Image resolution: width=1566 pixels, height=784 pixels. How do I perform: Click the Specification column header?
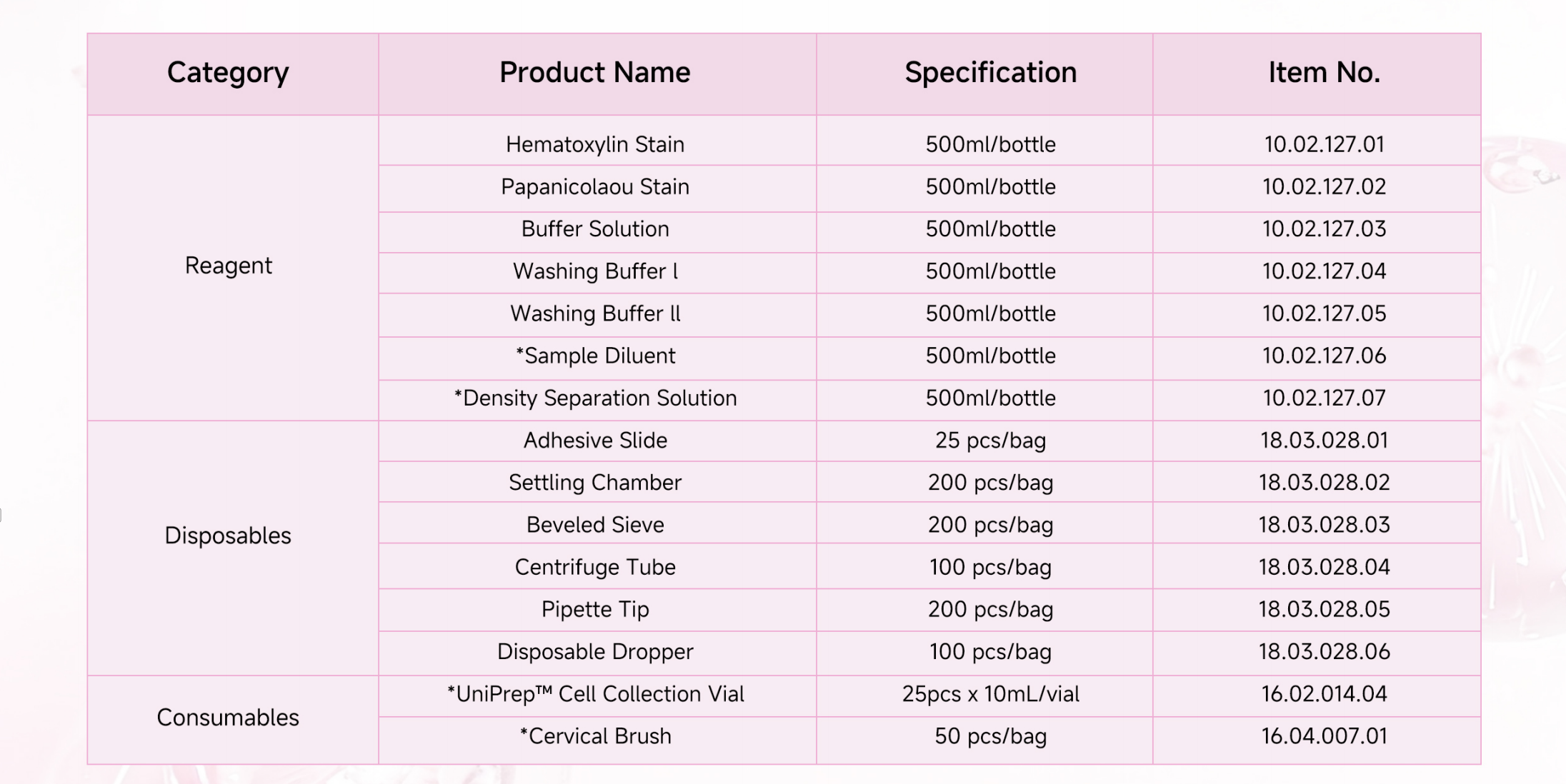click(x=990, y=73)
